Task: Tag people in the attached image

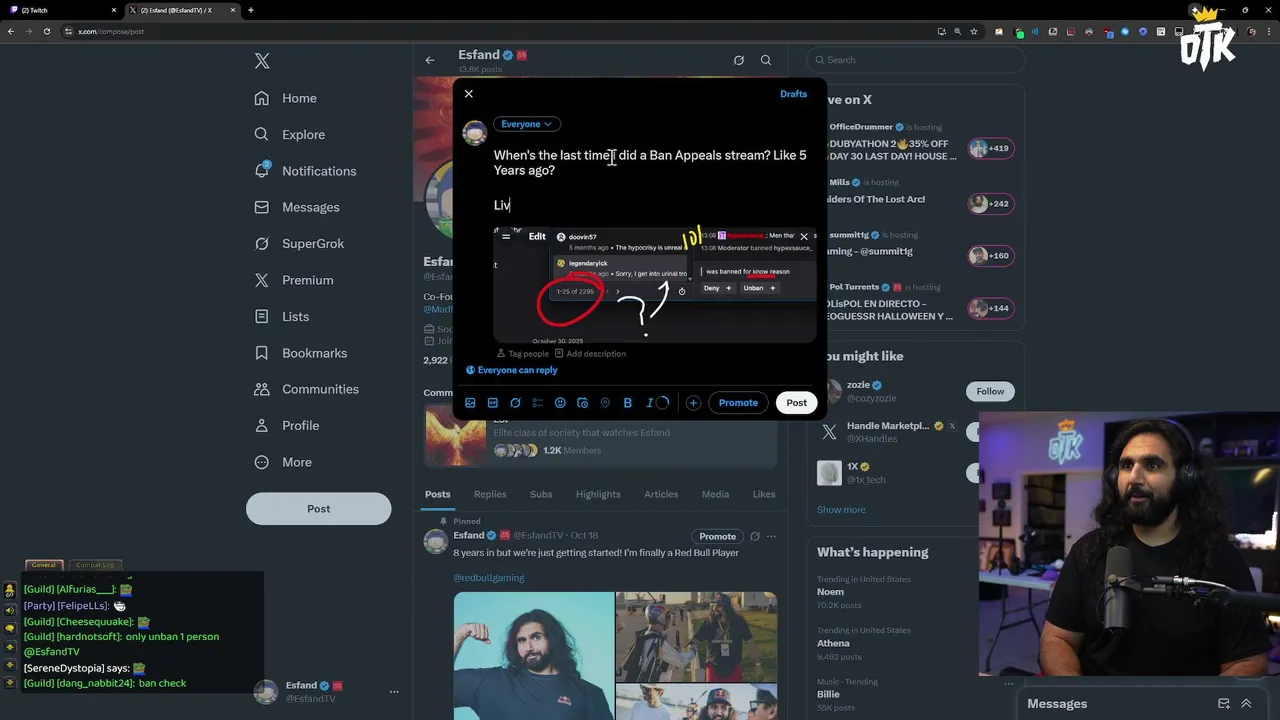Action: (523, 354)
